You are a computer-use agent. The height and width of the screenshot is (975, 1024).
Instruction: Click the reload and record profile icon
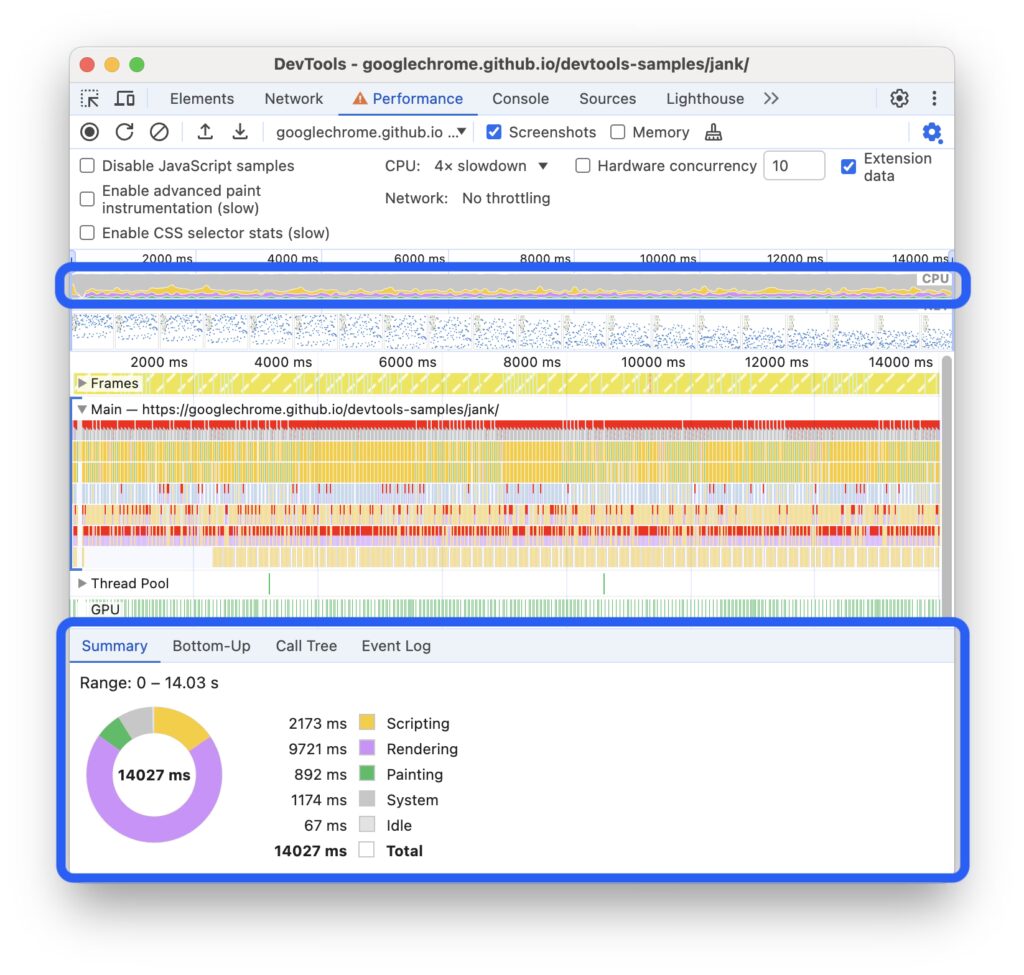click(124, 132)
